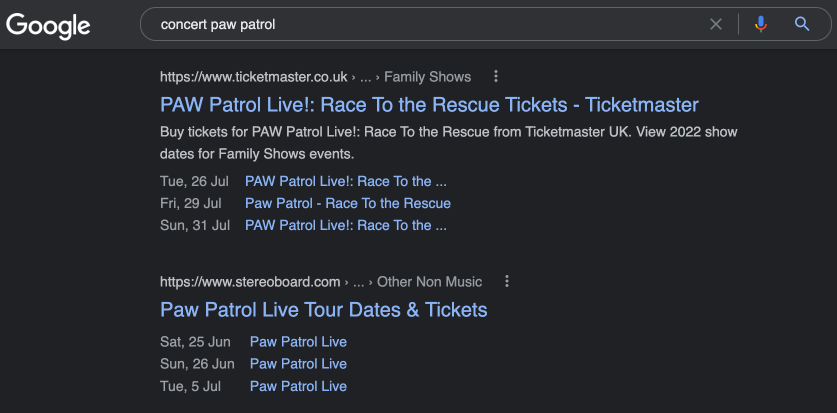This screenshot has height=413, width=837.
Task: Click the Ticketmaster result description snippet
Action: (x=448, y=143)
